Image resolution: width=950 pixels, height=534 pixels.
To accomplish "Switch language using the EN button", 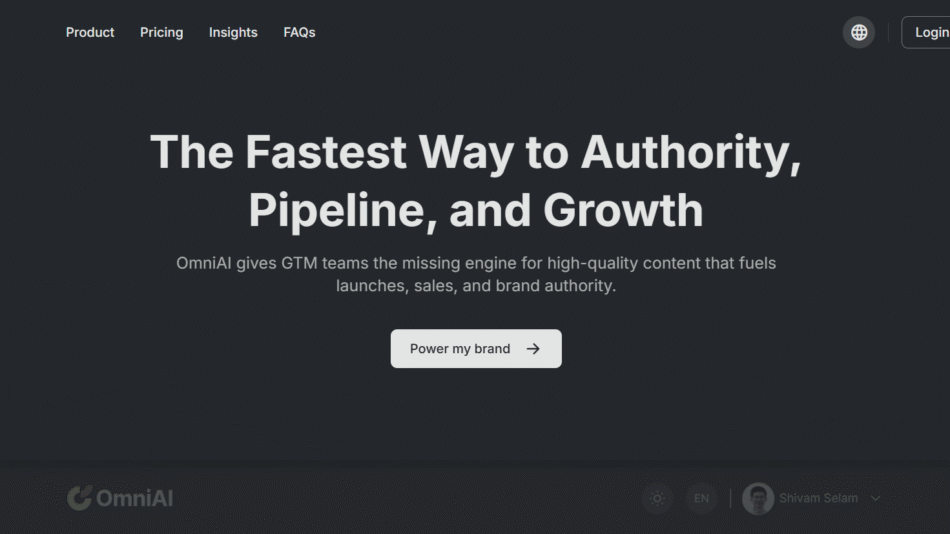I will pyautogui.click(x=701, y=498).
